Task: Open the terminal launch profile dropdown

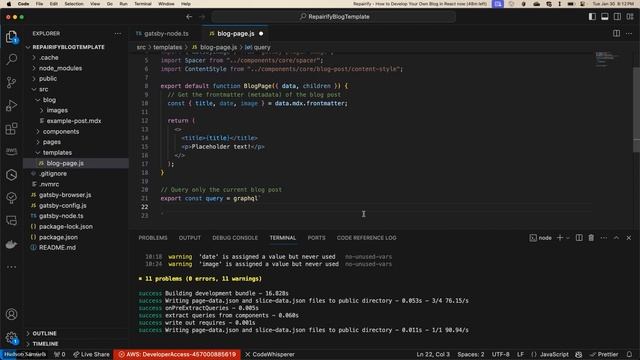Action: [x=568, y=238]
